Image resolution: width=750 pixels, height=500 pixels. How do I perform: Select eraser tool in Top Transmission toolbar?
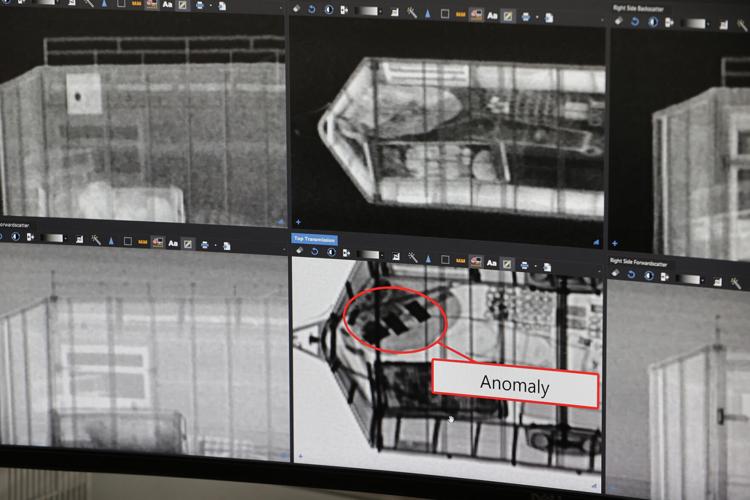point(299,250)
